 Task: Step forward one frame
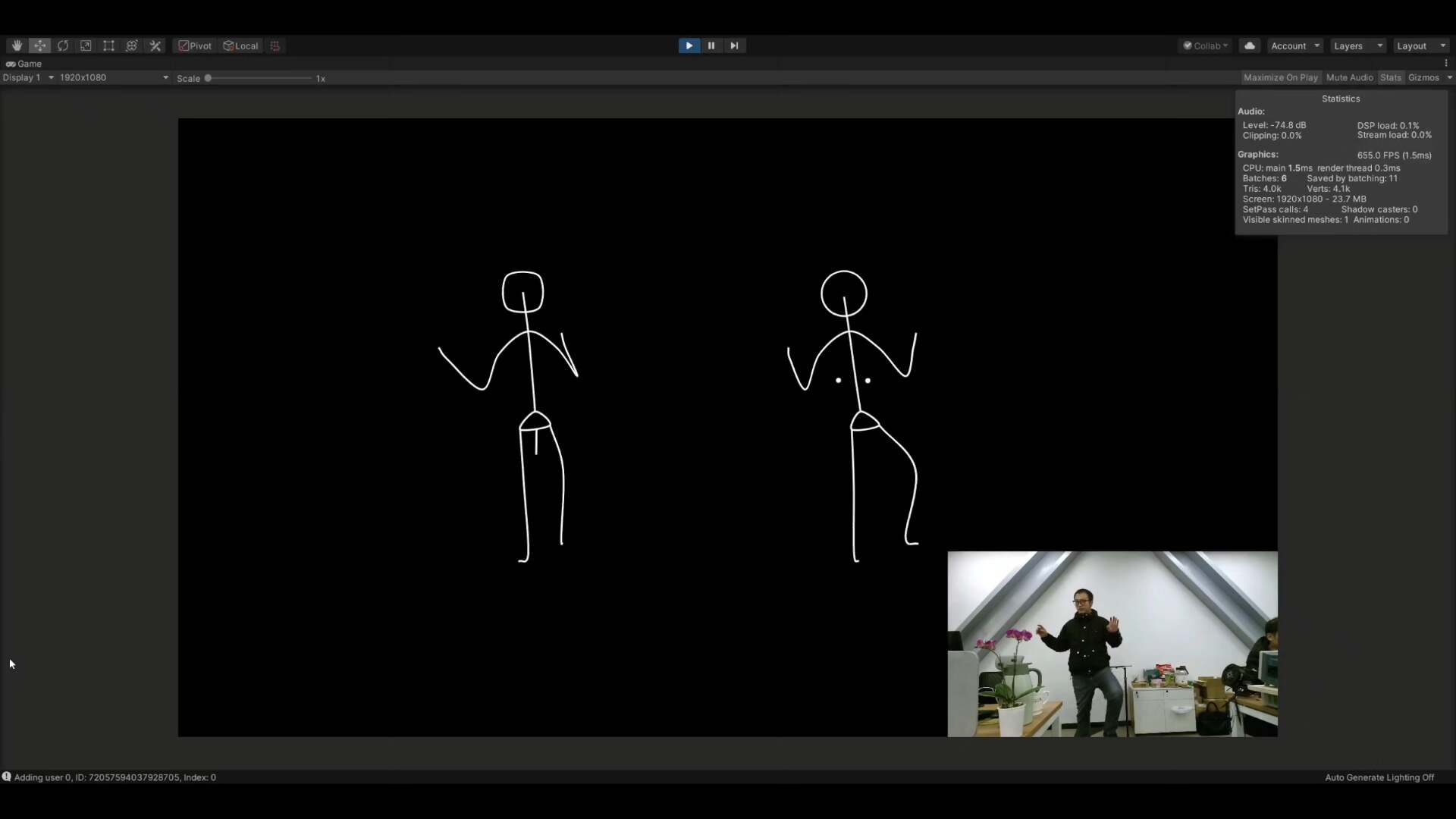click(734, 45)
